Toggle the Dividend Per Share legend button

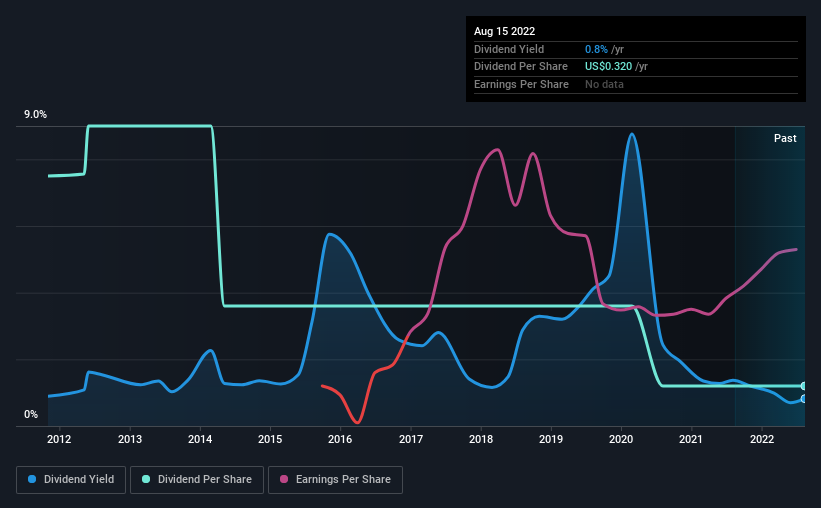coord(197,480)
